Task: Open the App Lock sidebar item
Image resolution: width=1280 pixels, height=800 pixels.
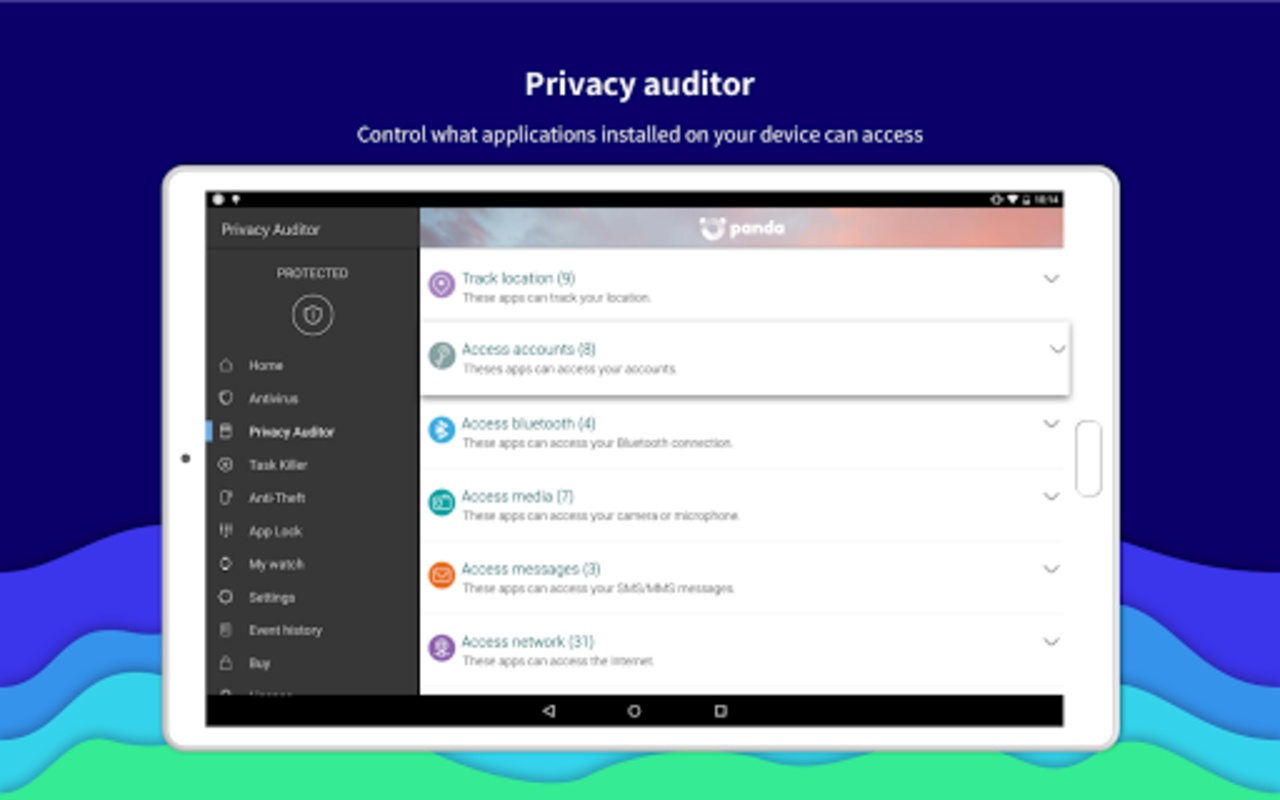Action: pyautogui.click(x=275, y=532)
